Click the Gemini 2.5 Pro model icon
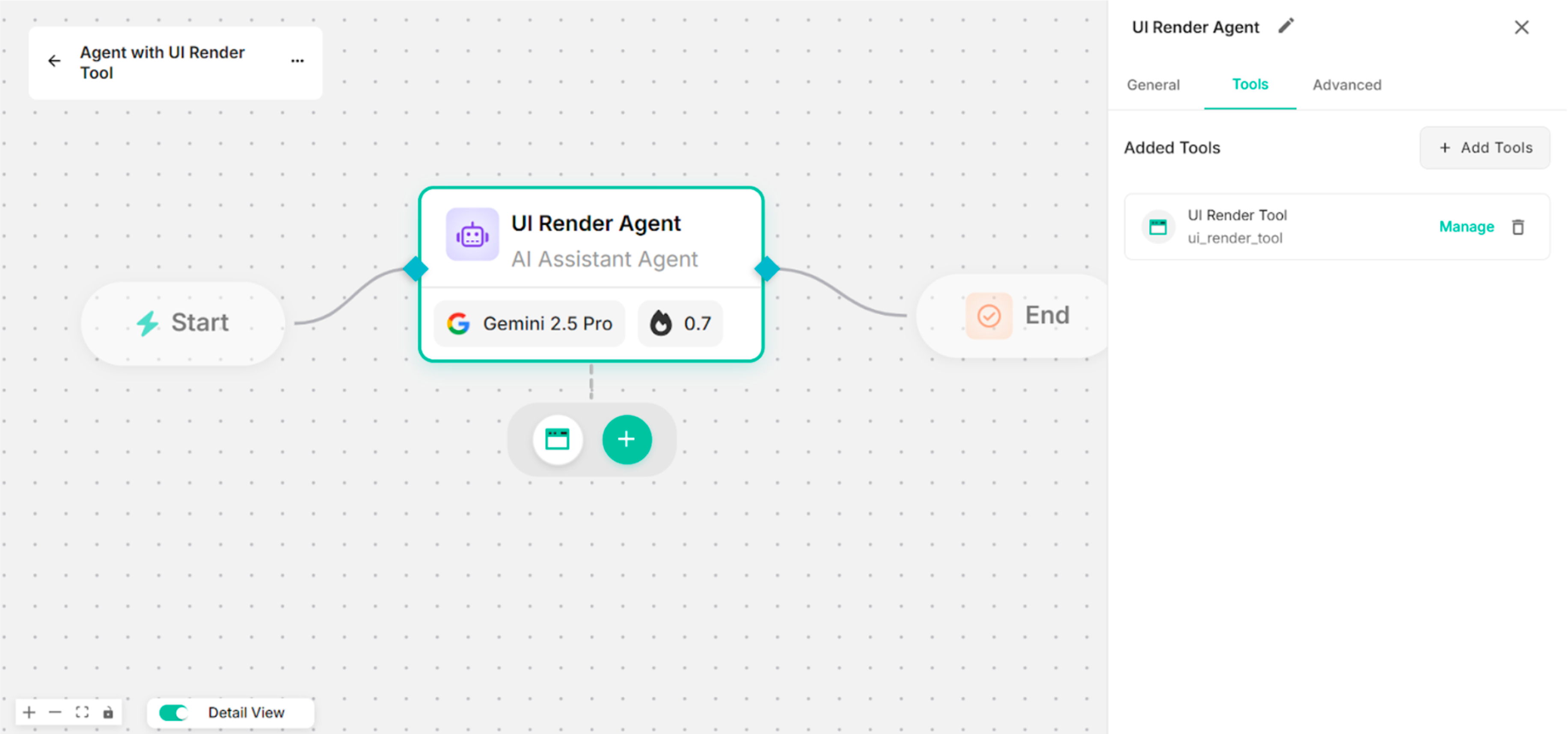Screen dimensions: 1568x734 pyautogui.click(x=458, y=323)
